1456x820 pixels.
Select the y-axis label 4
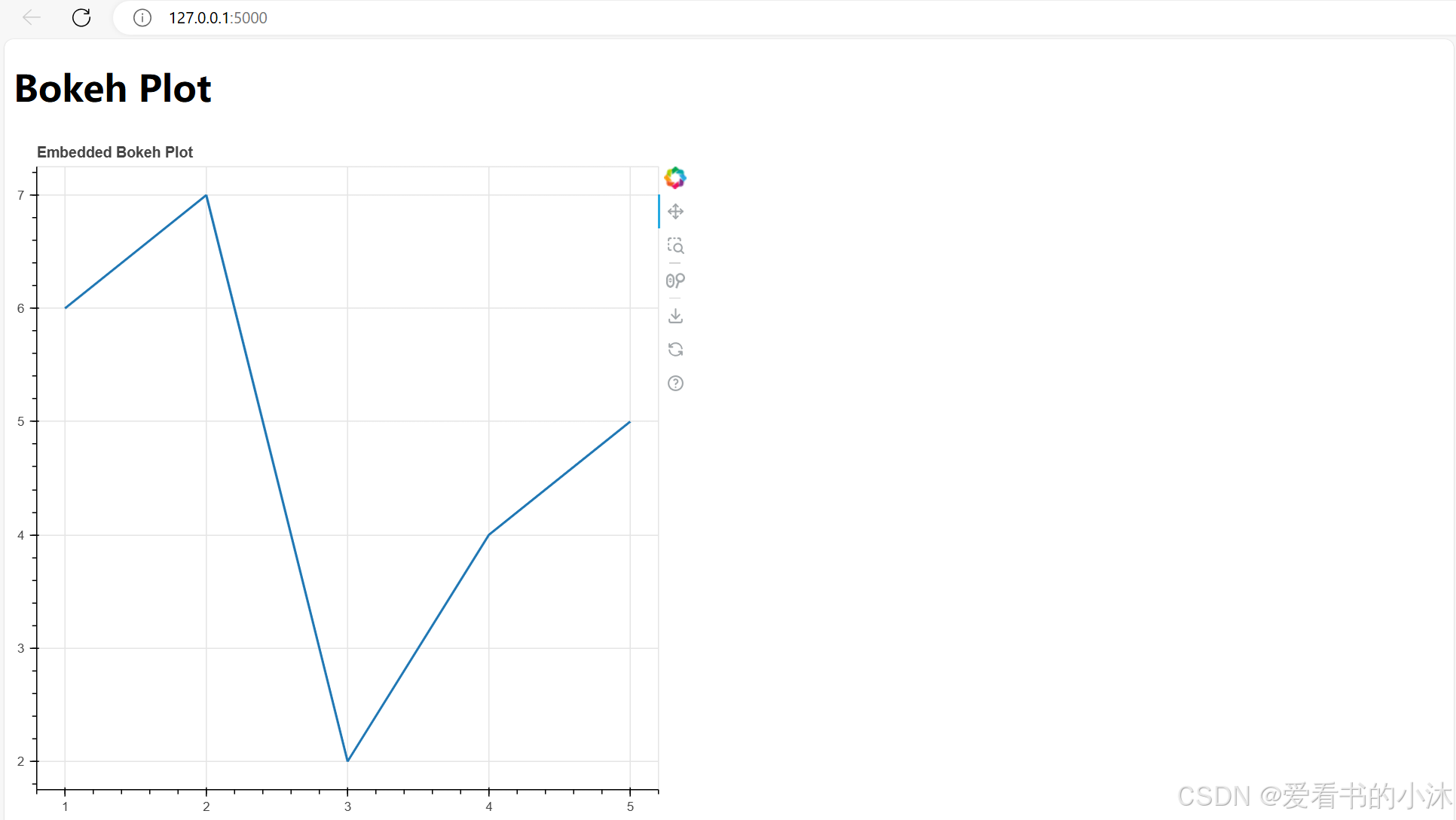pos(21,535)
